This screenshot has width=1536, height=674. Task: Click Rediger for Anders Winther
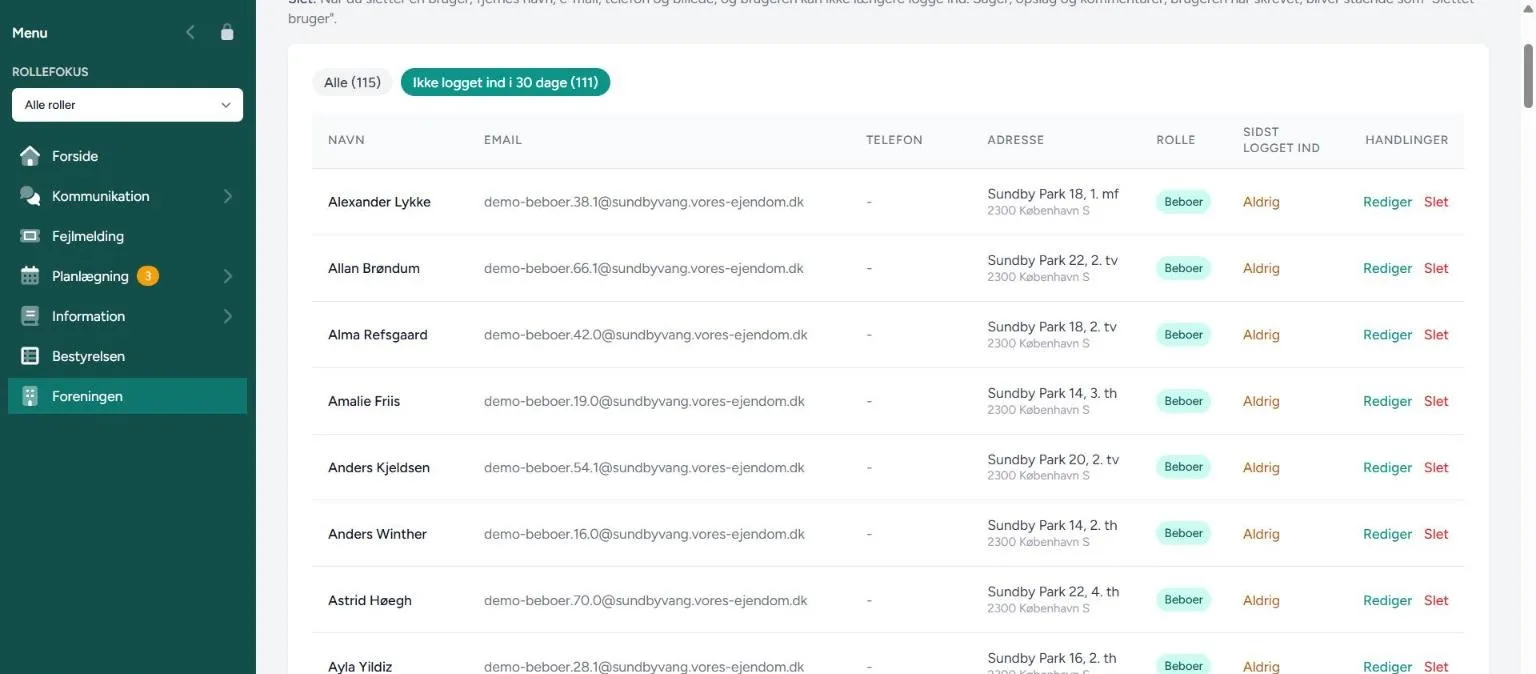(1387, 534)
